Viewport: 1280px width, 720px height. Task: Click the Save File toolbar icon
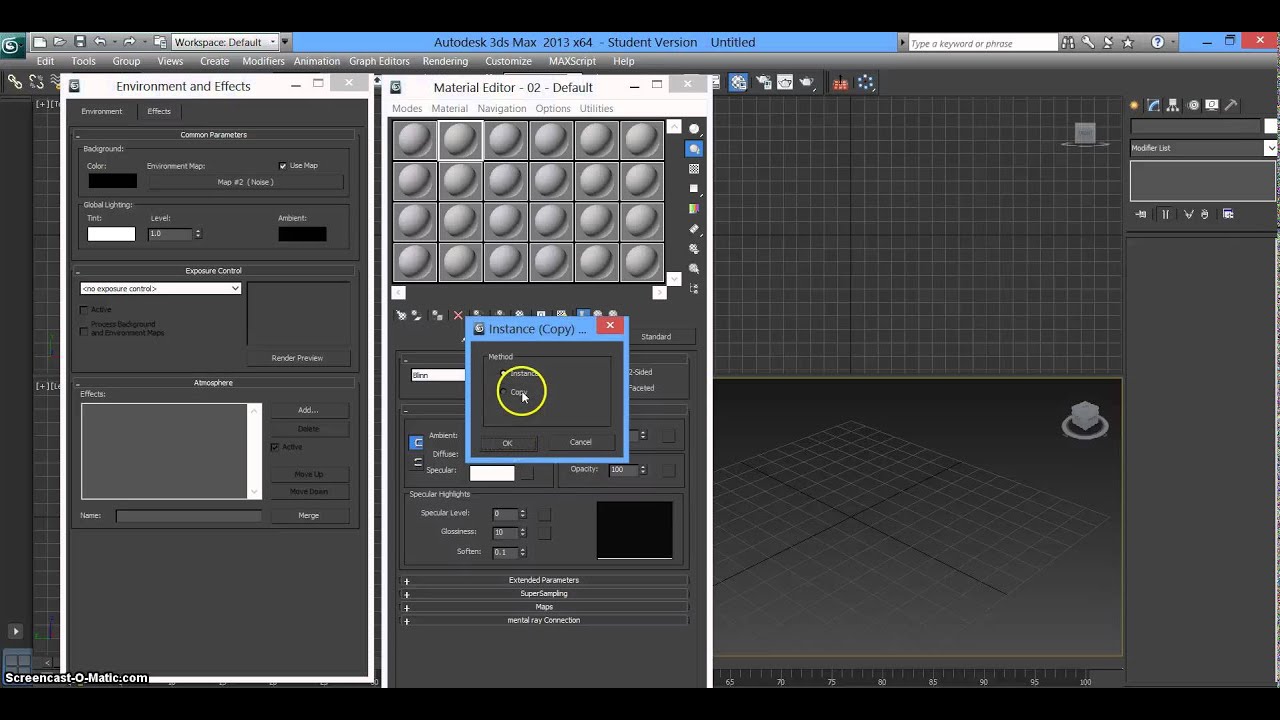[x=79, y=42]
